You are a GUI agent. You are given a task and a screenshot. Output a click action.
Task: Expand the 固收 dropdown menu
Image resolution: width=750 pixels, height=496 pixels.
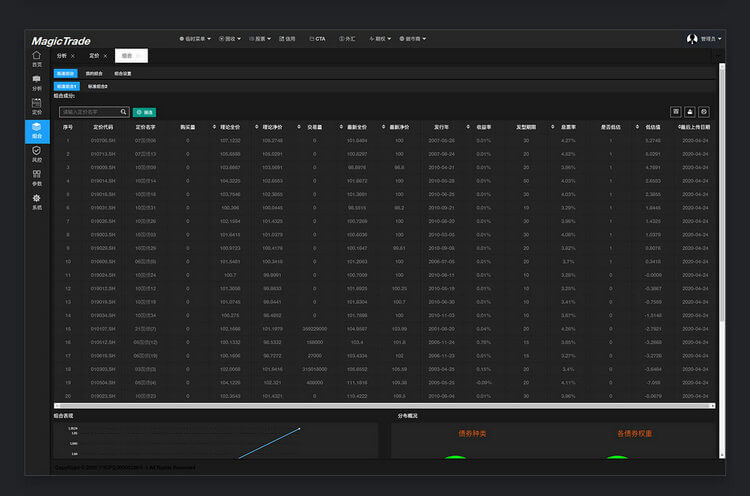(230, 39)
